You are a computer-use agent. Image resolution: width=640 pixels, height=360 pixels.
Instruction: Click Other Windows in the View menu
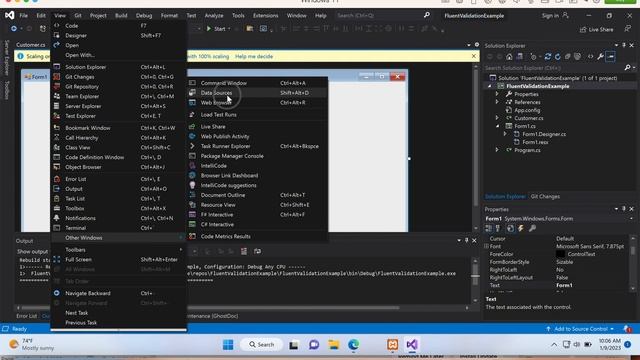[118, 238]
